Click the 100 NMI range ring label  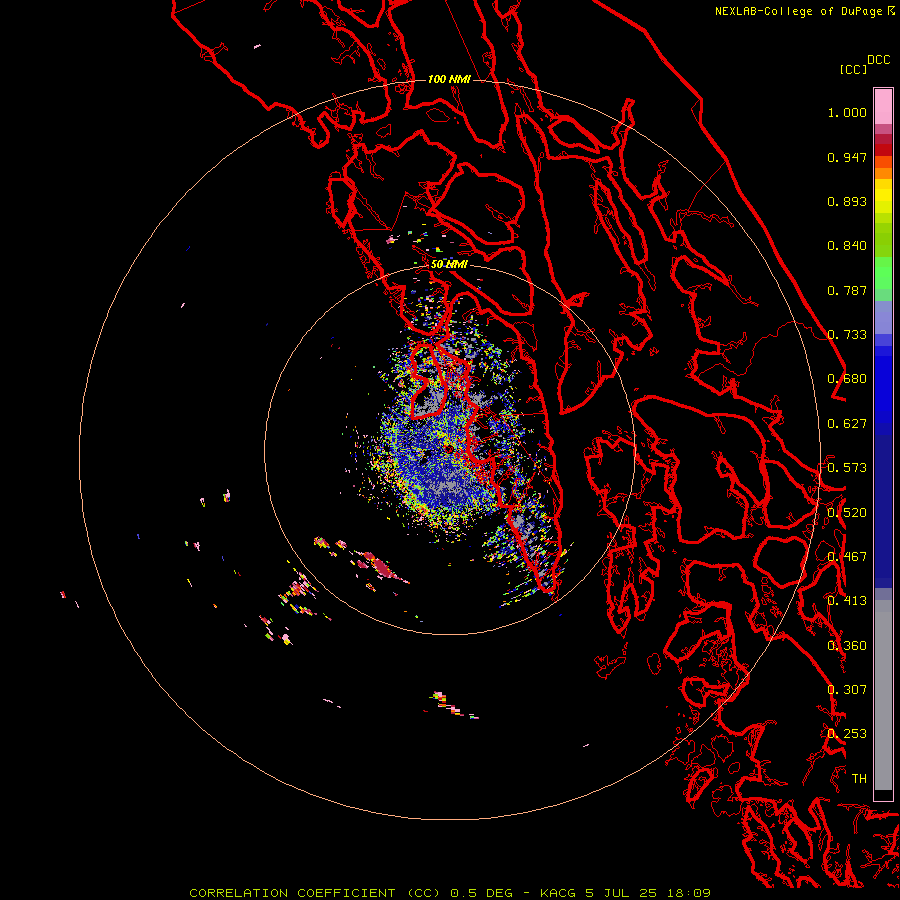tap(449, 79)
